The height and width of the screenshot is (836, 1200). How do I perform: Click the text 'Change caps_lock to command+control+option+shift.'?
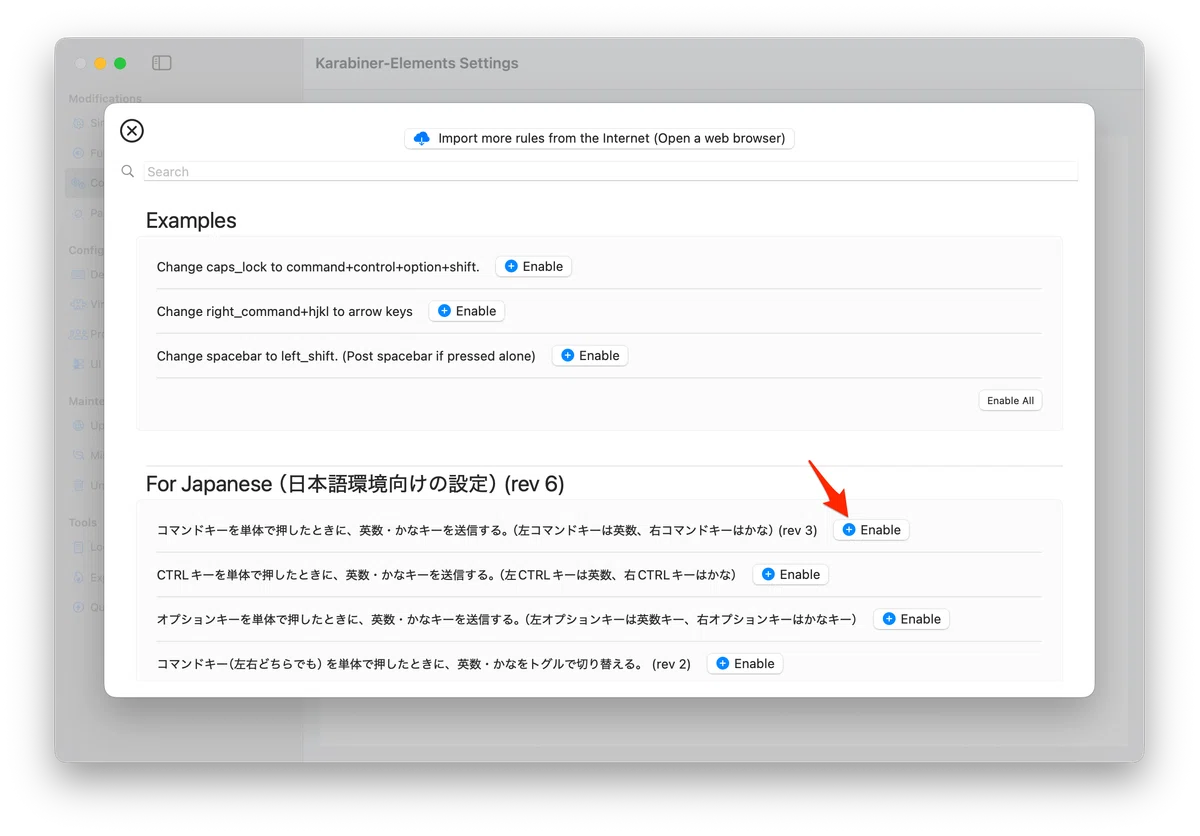pyautogui.click(x=318, y=267)
